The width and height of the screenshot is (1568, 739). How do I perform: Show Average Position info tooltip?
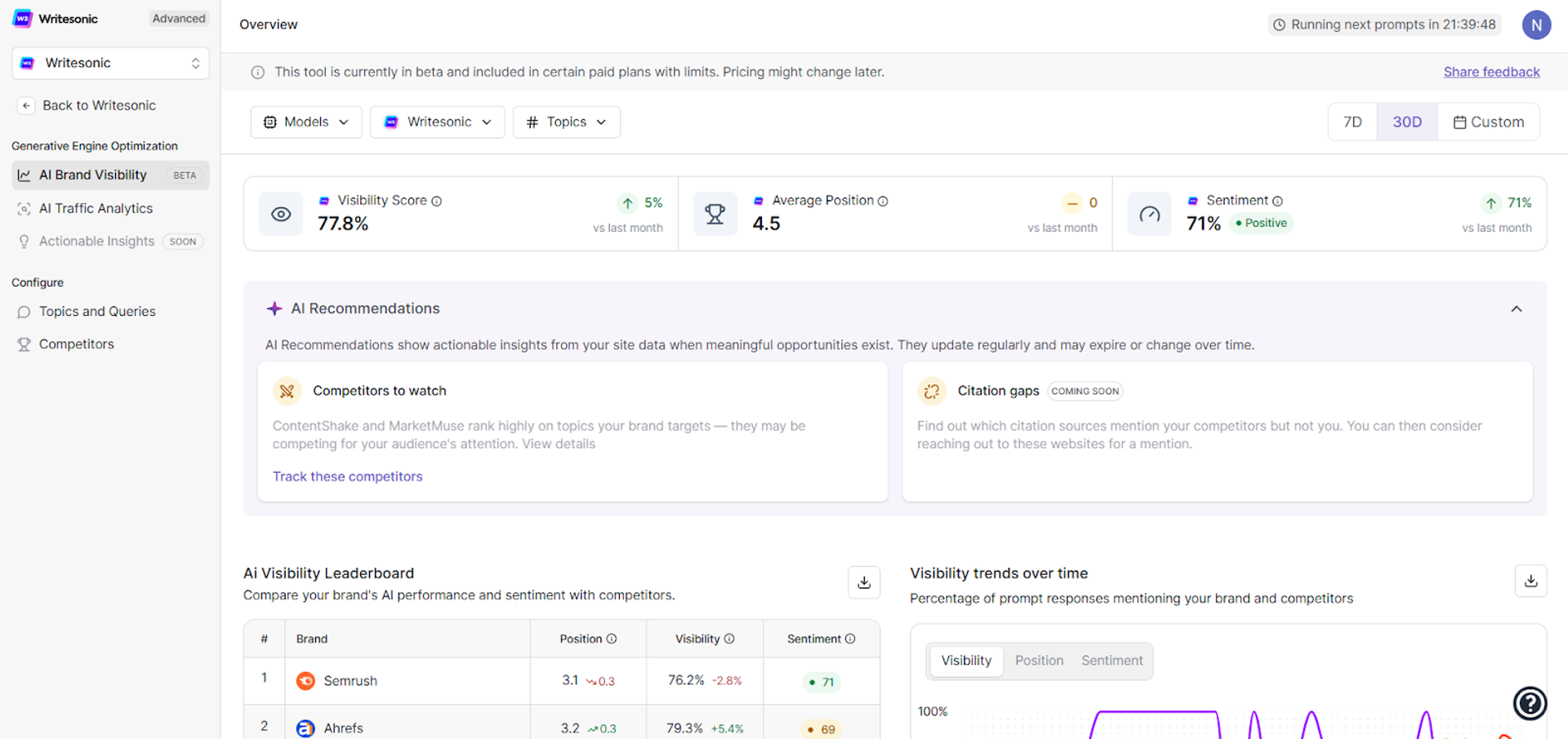tap(883, 201)
